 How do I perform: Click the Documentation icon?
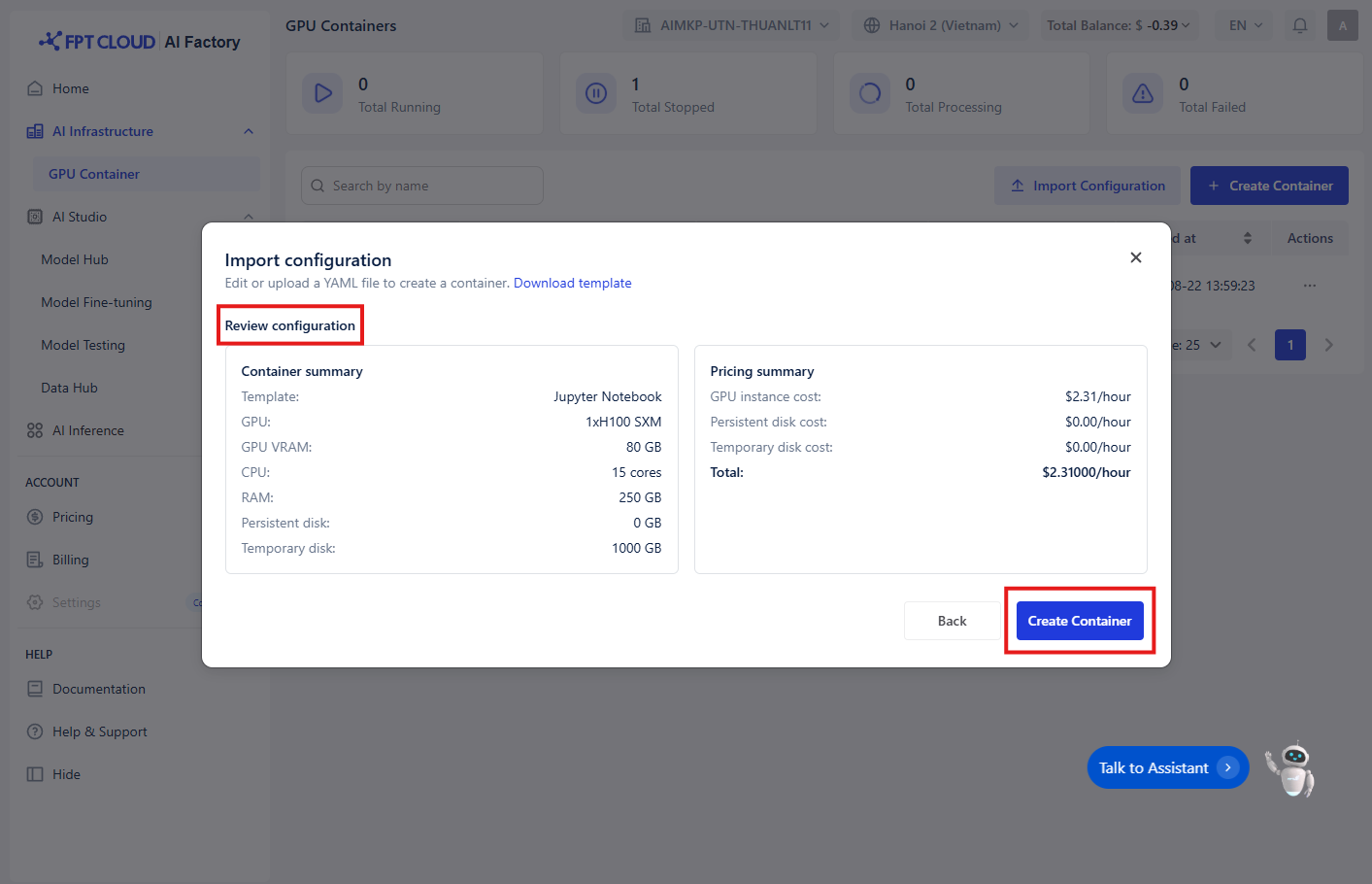point(35,689)
